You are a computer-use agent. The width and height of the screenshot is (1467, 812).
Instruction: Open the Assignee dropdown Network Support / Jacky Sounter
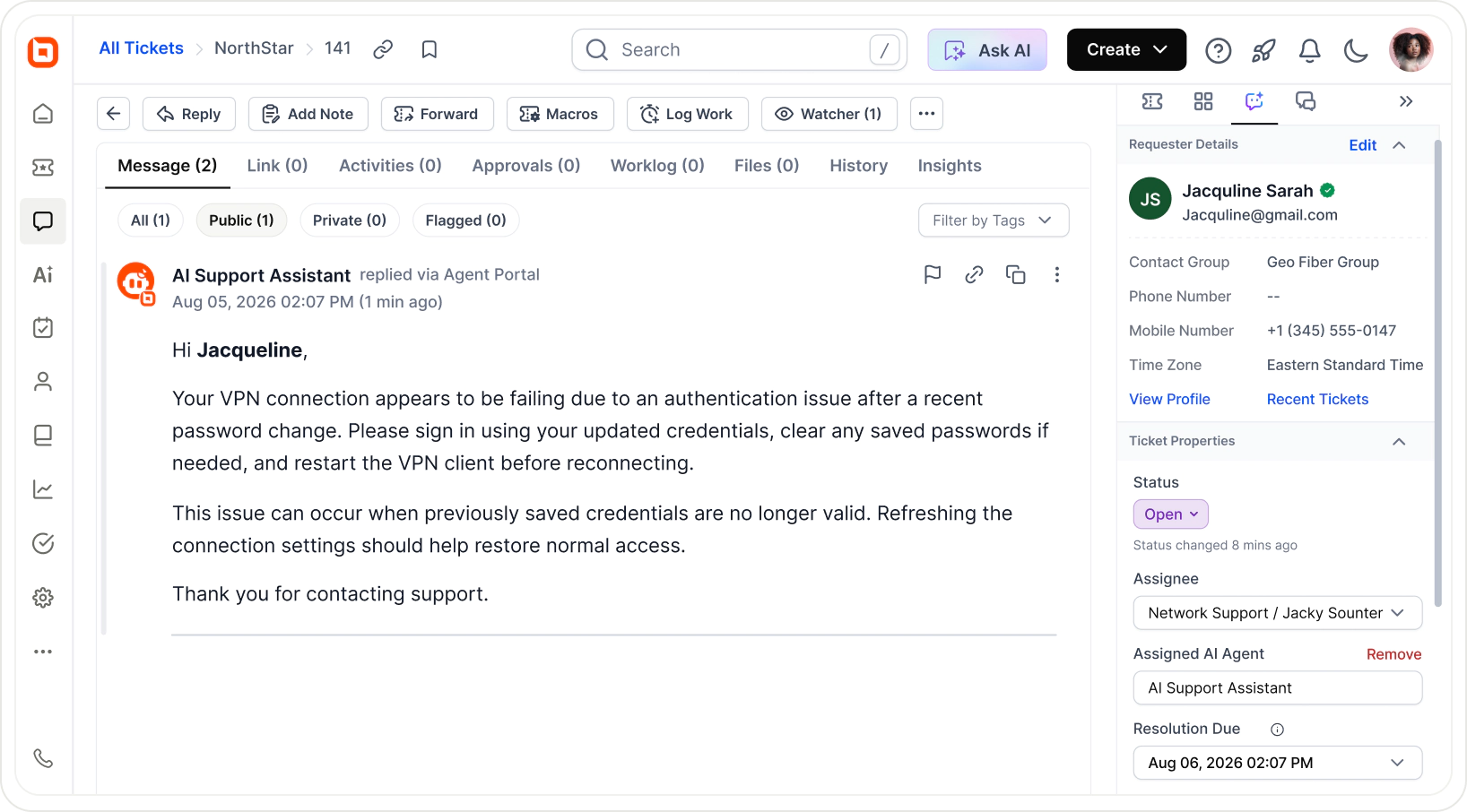[x=1278, y=613]
